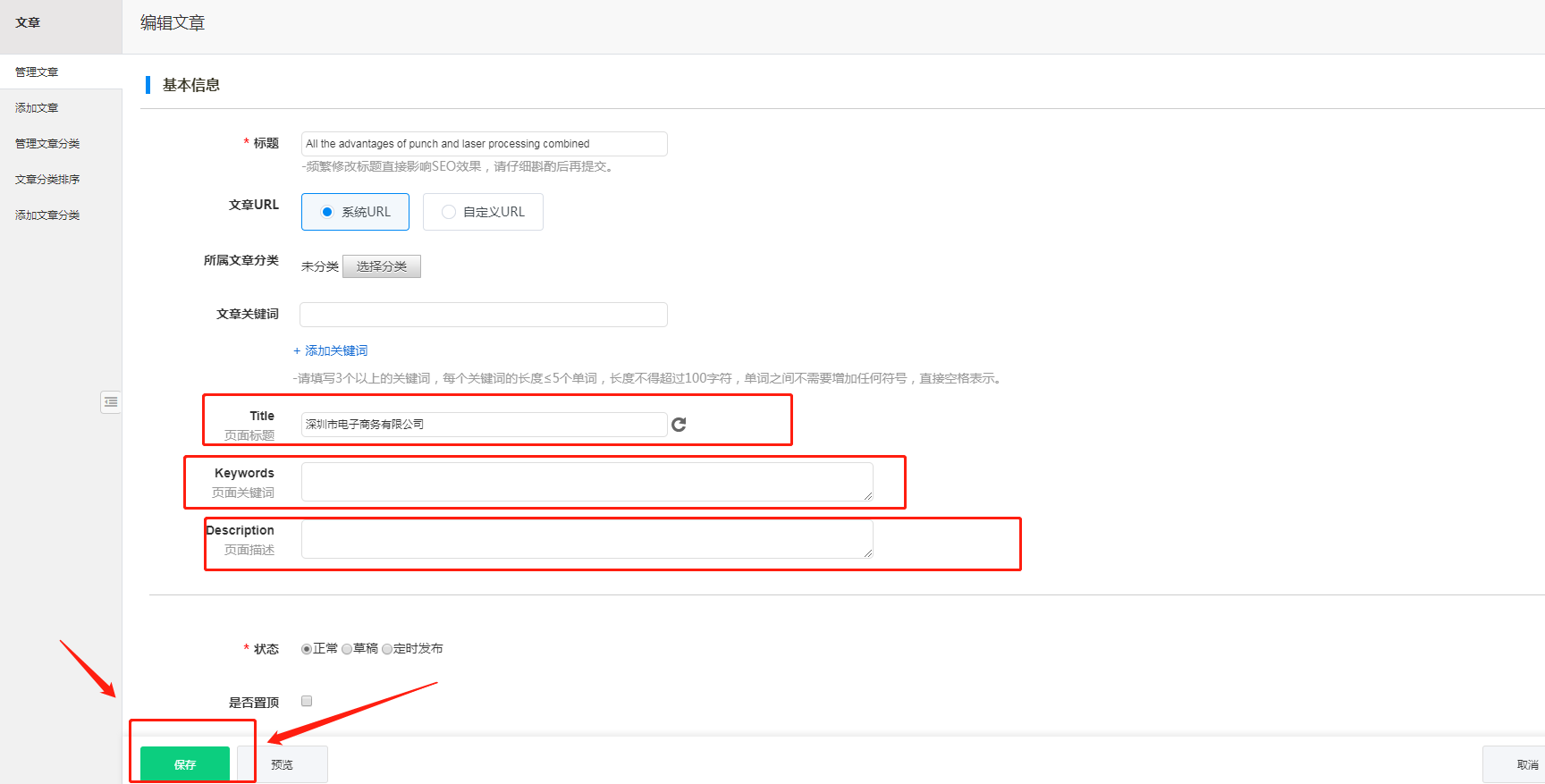Open 管理文章 in the sidebar
This screenshot has width=1545, height=784.
(x=37, y=72)
